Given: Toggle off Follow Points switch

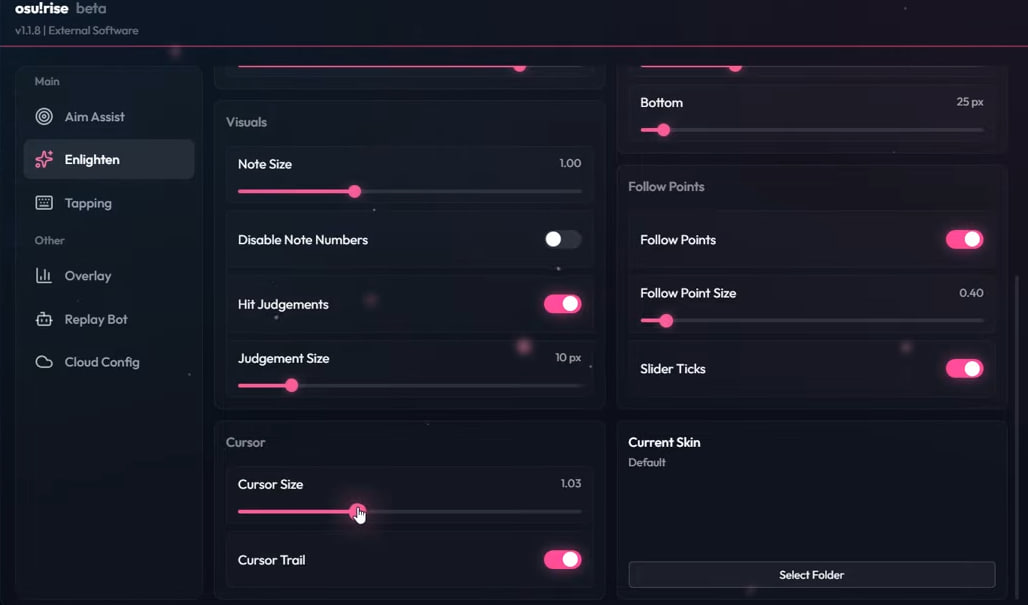Looking at the screenshot, I should [x=964, y=240].
